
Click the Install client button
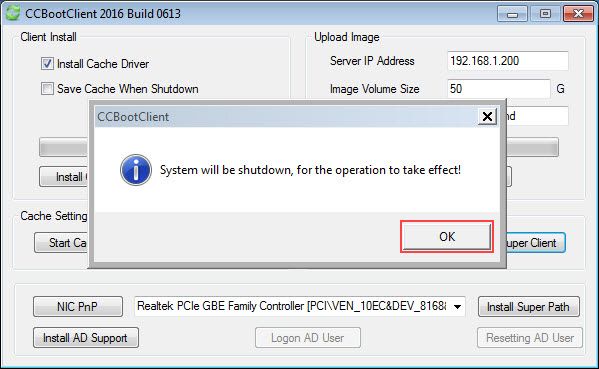(64, 177)
